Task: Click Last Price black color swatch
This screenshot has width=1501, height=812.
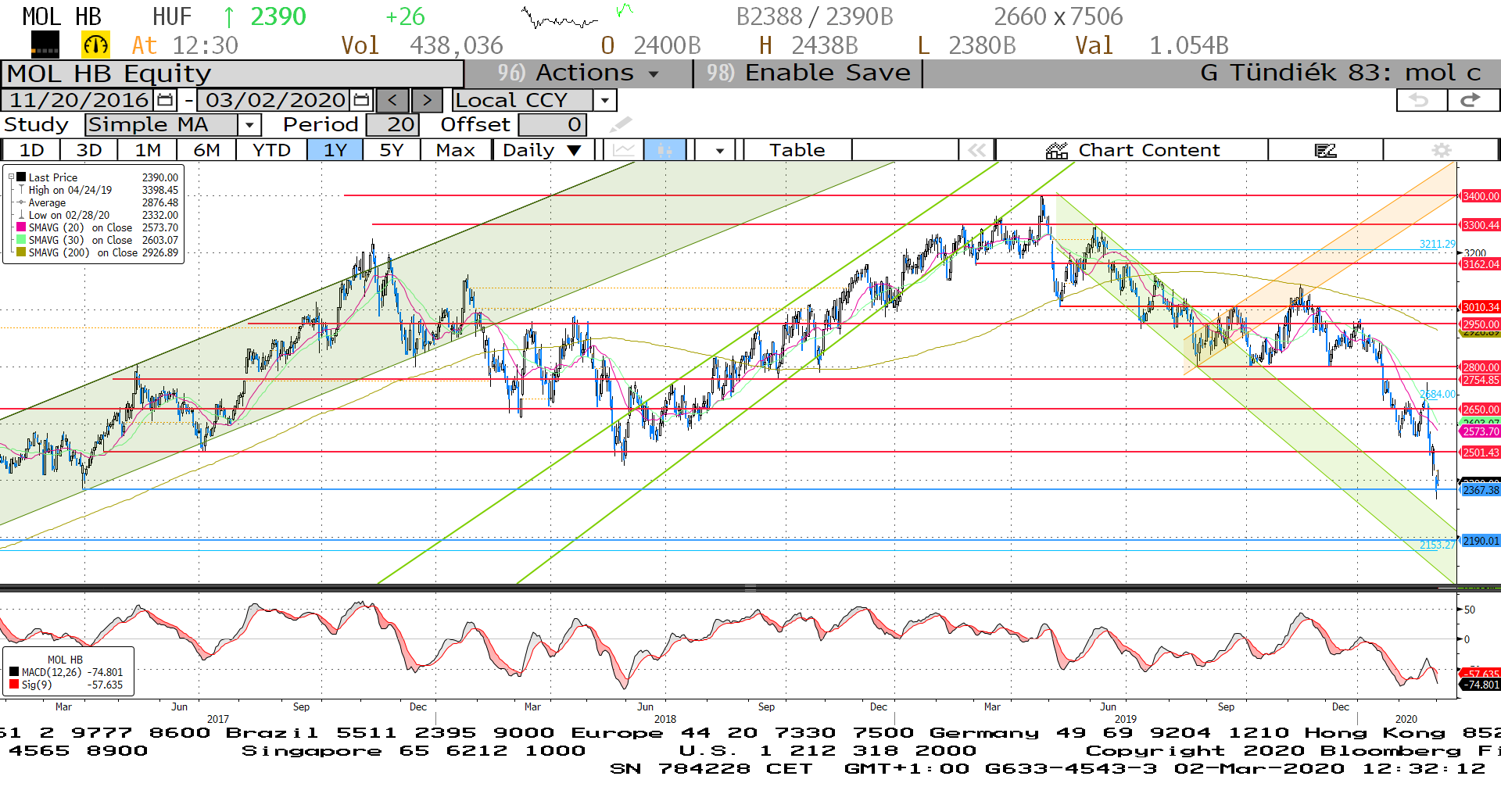Action: 21,177
